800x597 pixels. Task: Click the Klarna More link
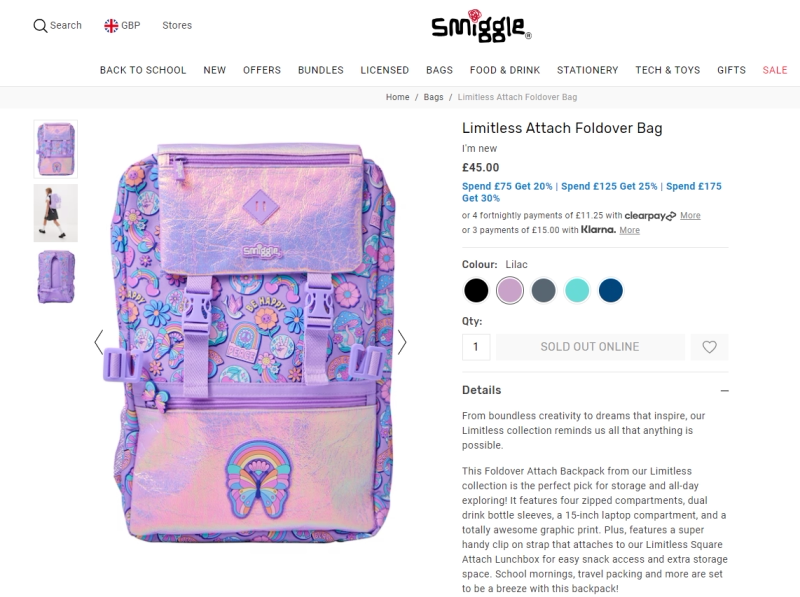tap(629, 230)
